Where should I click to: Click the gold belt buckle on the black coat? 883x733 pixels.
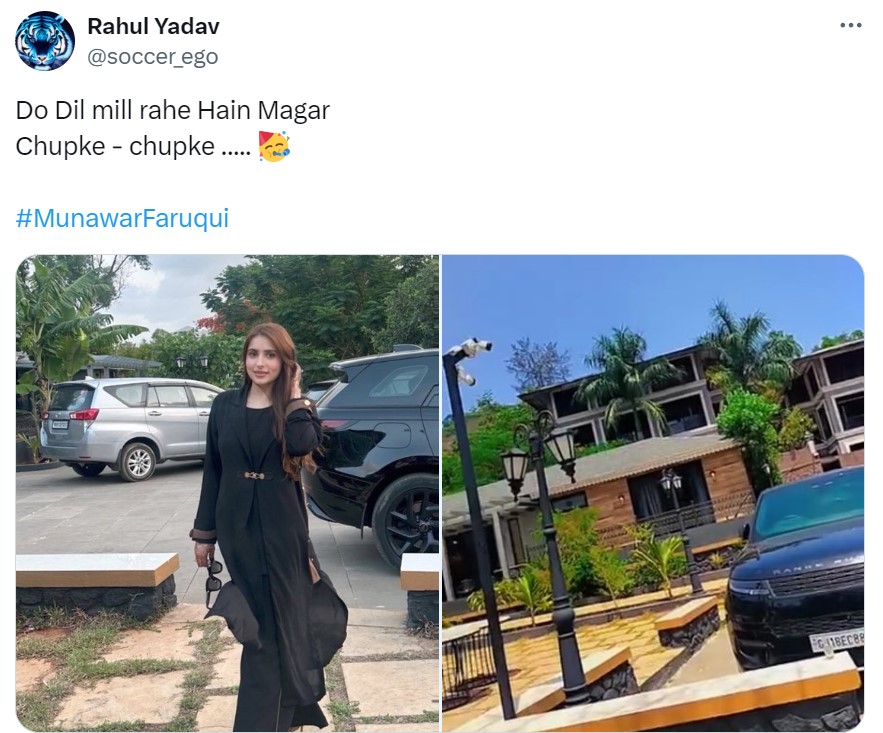(255, 476)
